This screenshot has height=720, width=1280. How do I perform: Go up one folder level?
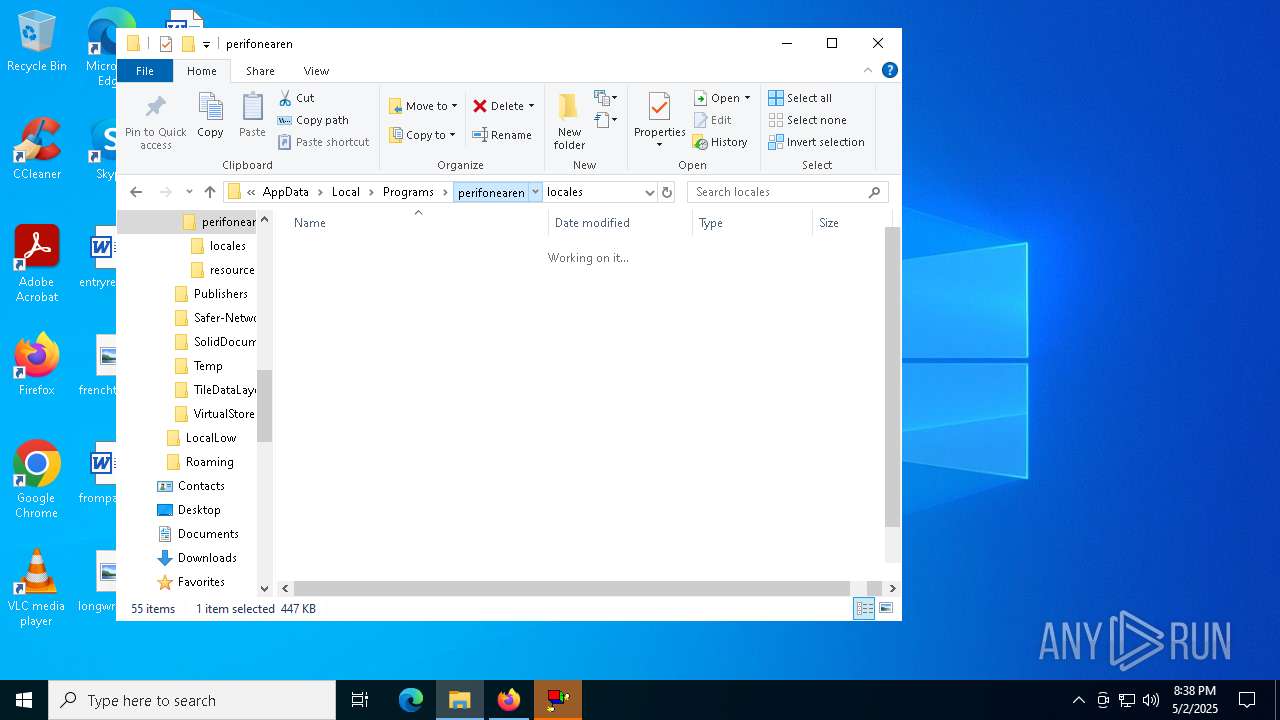(209, 192)
